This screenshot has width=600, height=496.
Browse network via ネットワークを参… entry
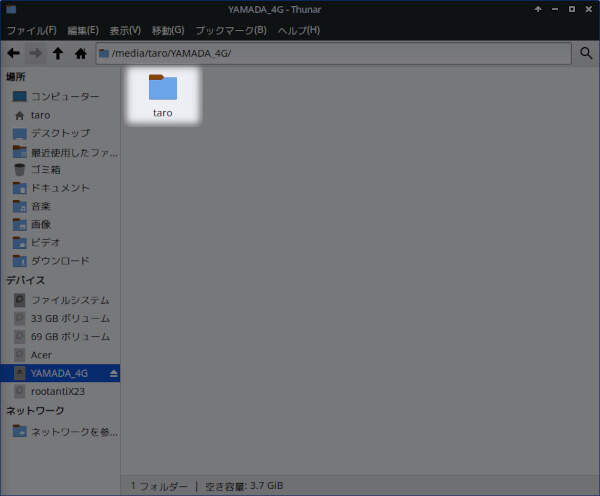[60, 431]
